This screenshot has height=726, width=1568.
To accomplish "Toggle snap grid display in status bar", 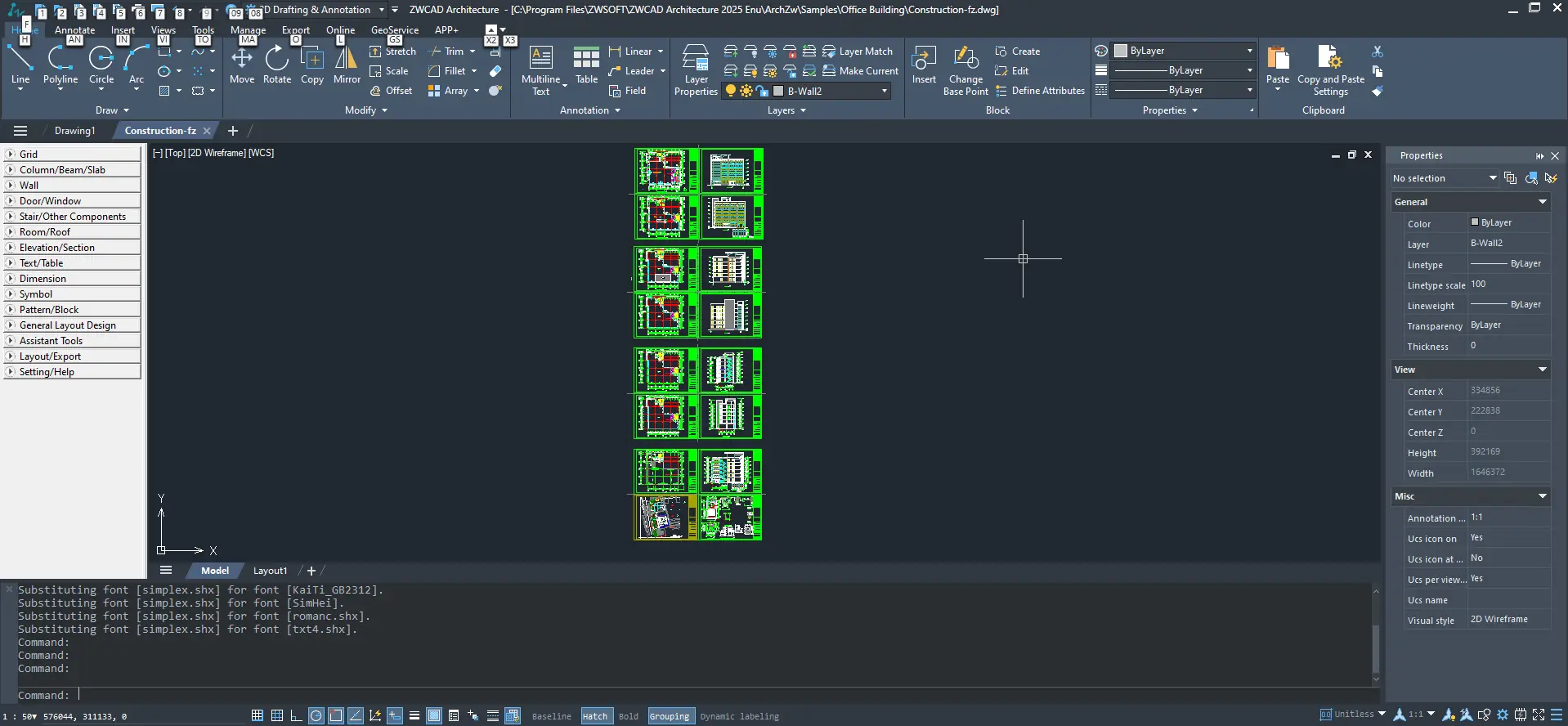I will [257, 715].
